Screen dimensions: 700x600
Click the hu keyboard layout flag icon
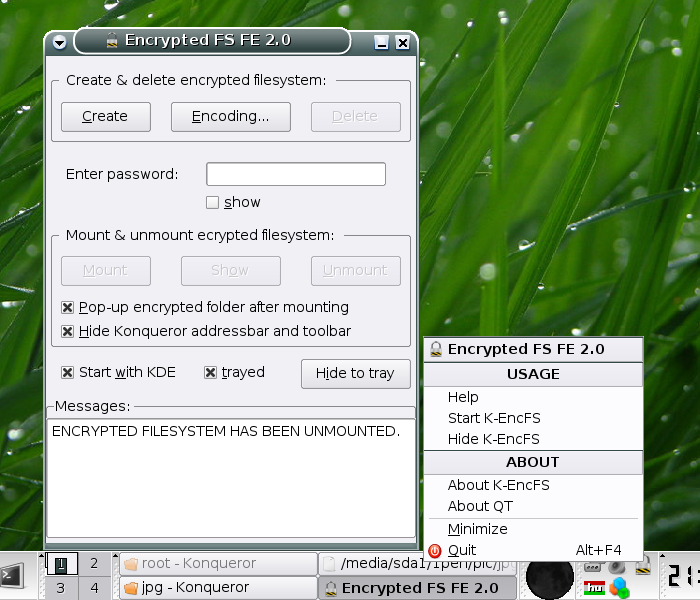click(594, 588)
